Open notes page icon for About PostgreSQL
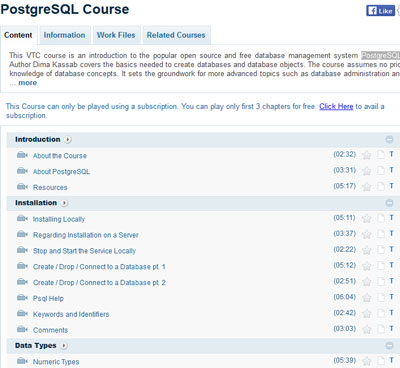This screenshot has height=368, width=400. (381, 171)
